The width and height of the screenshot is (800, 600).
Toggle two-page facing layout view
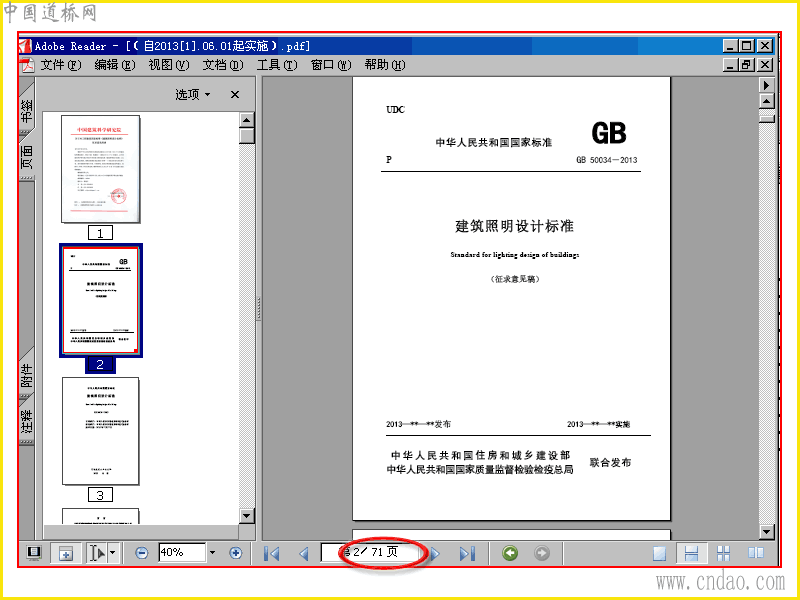[756, 553]
